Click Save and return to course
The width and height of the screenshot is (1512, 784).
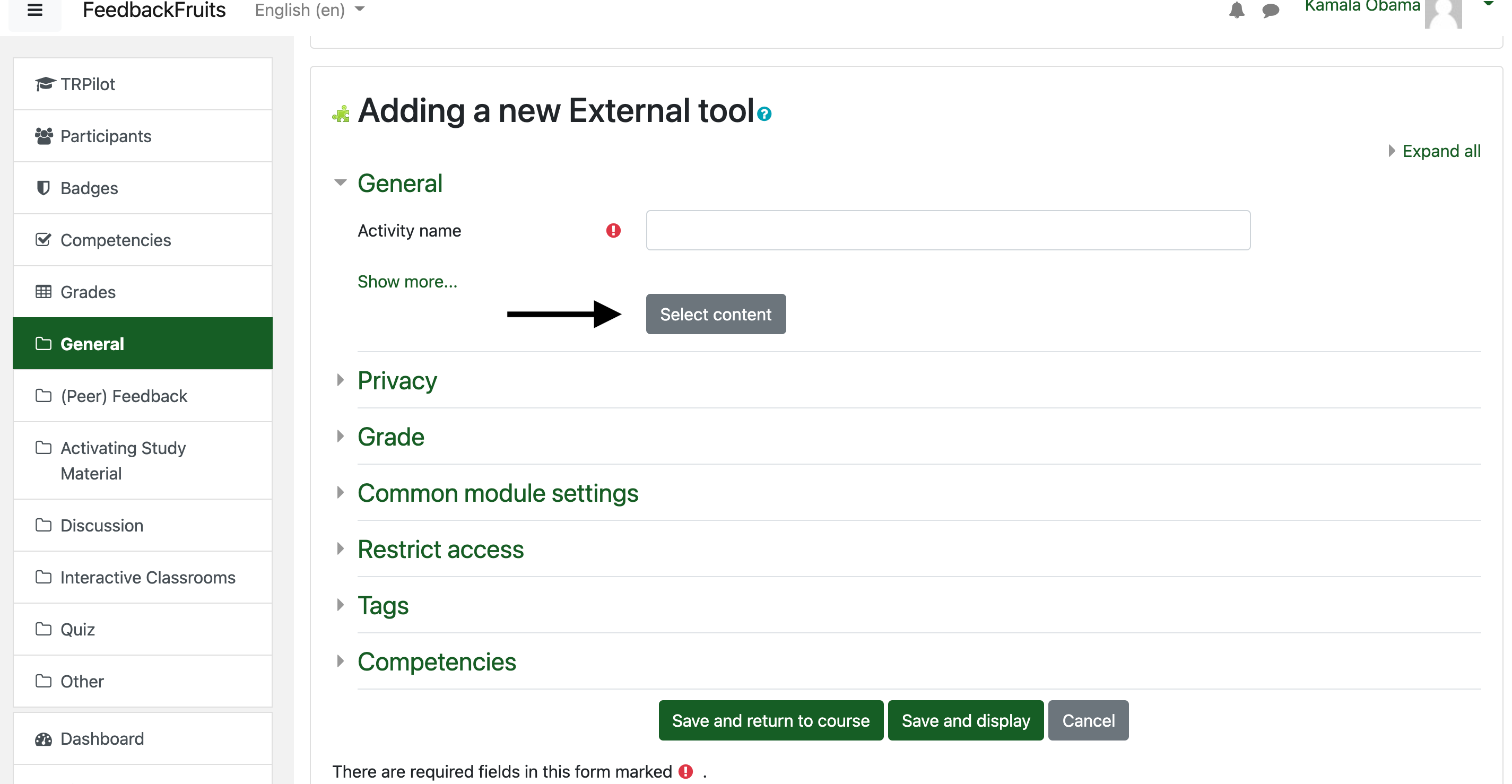(771, 720)
